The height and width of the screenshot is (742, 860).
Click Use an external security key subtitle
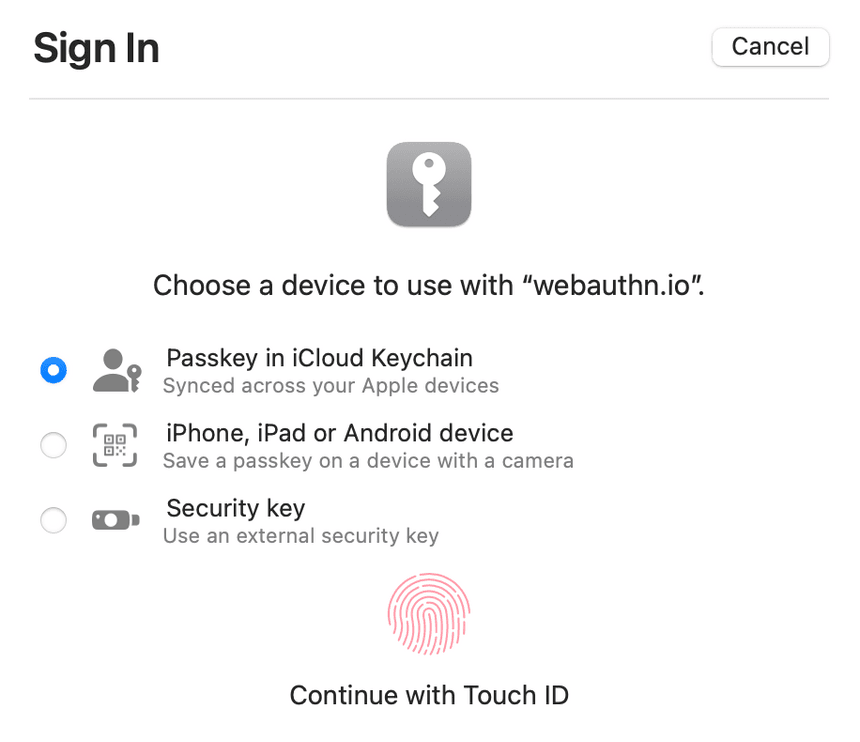pyautogui.click(x=300, y=536)
